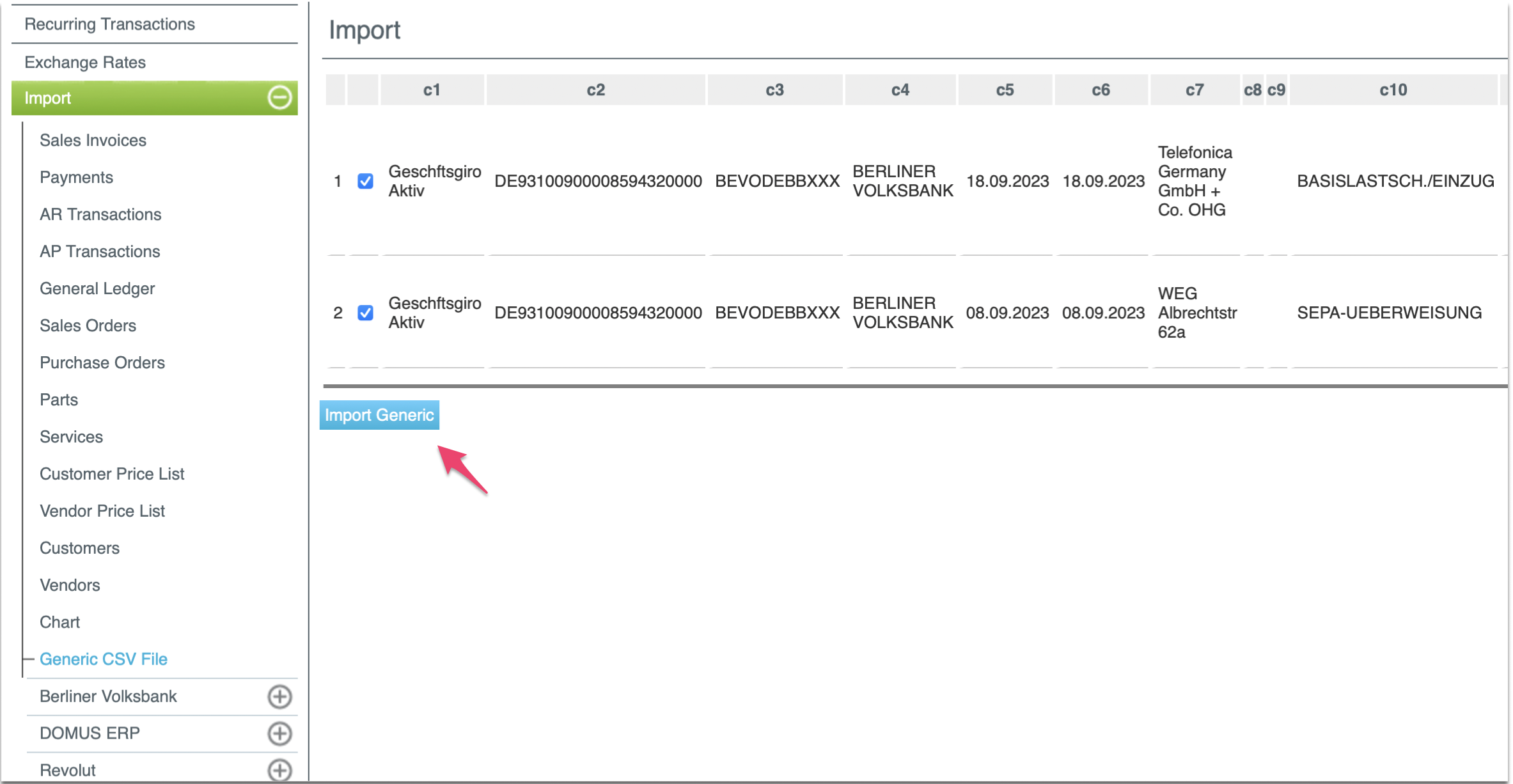Click the c10 column header
The width and height of the screenshot is (1513, 784).
[1393, 90]
